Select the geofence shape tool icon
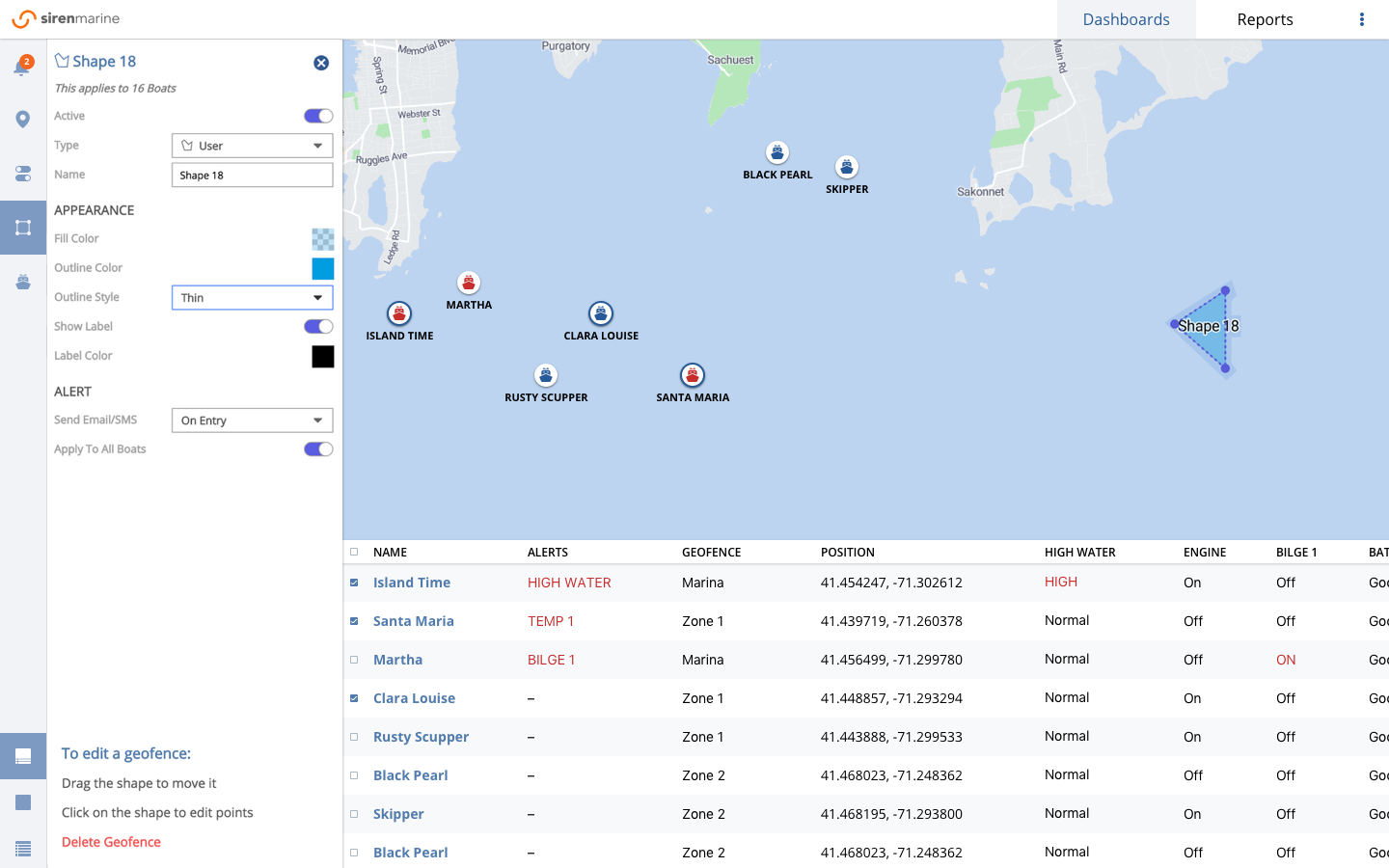 pyautogui.click(x=23, y=228)
